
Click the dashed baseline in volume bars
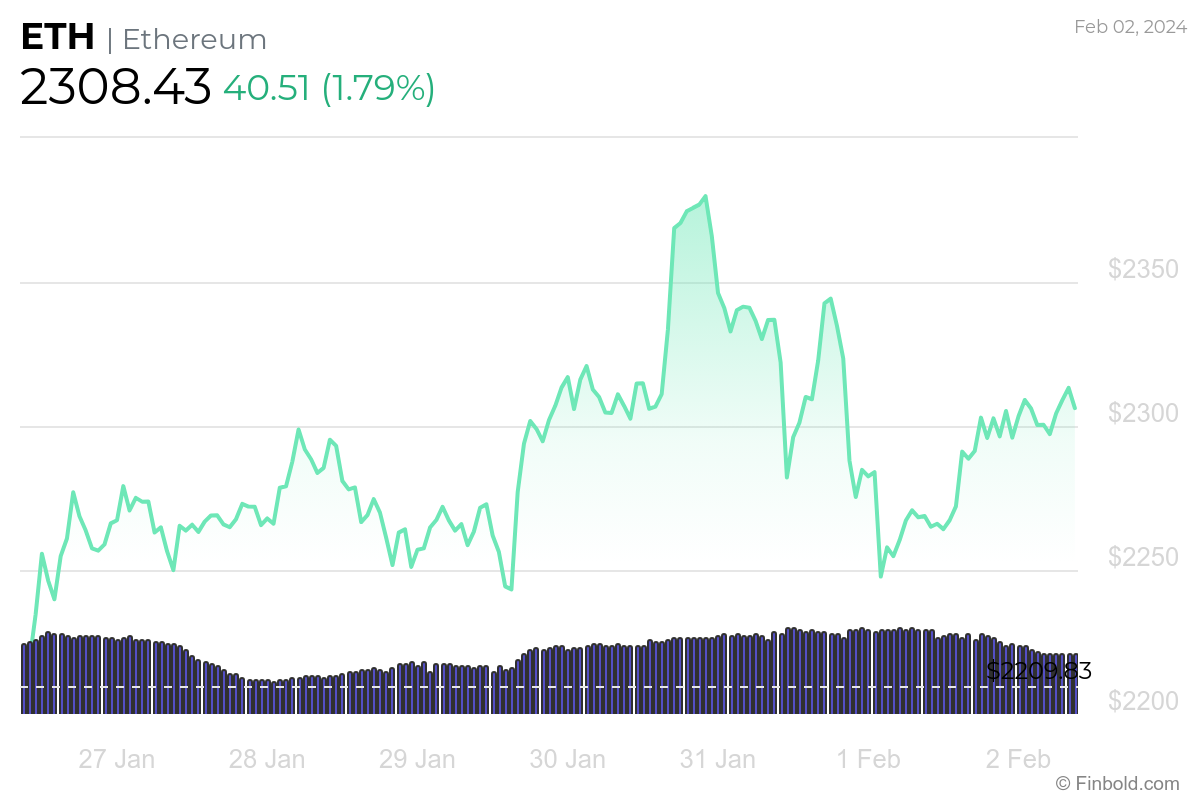click(500, 687)
